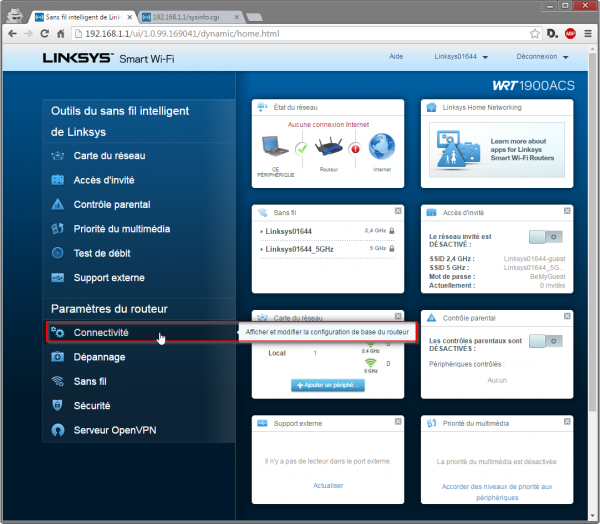Toggle the parental controls switch
Screen dimensions: 600x524
point(546,341)
